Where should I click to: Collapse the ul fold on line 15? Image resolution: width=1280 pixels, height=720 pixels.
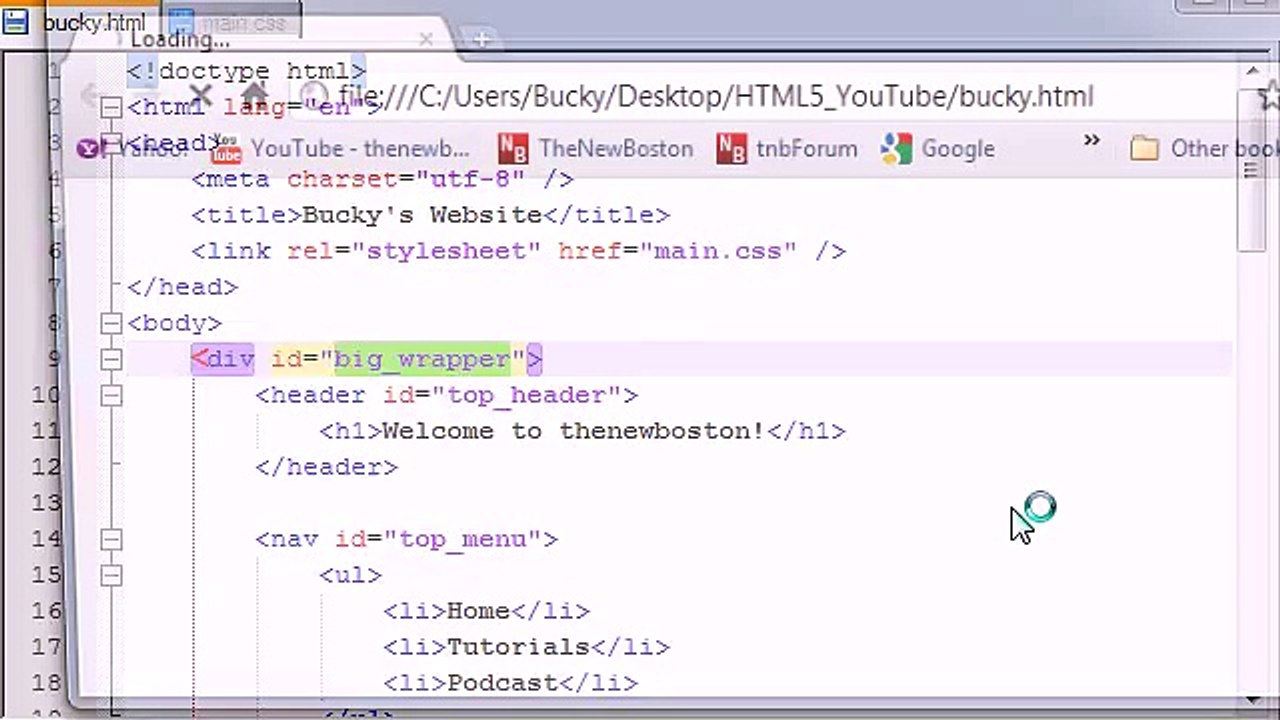(111, 575)
